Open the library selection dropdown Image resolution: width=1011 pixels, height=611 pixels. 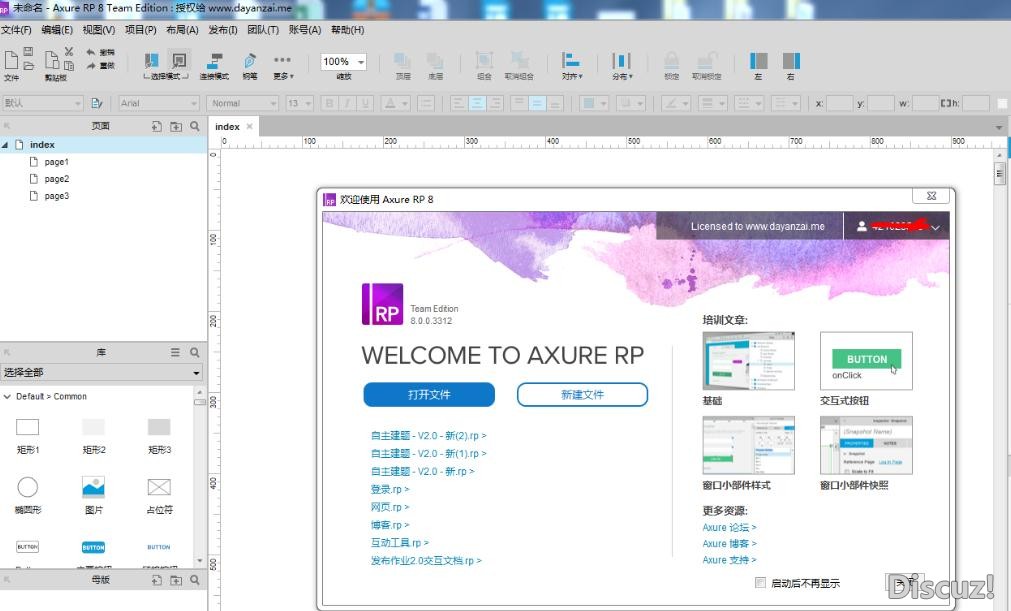pyautogui.click(x=102, y=373)
